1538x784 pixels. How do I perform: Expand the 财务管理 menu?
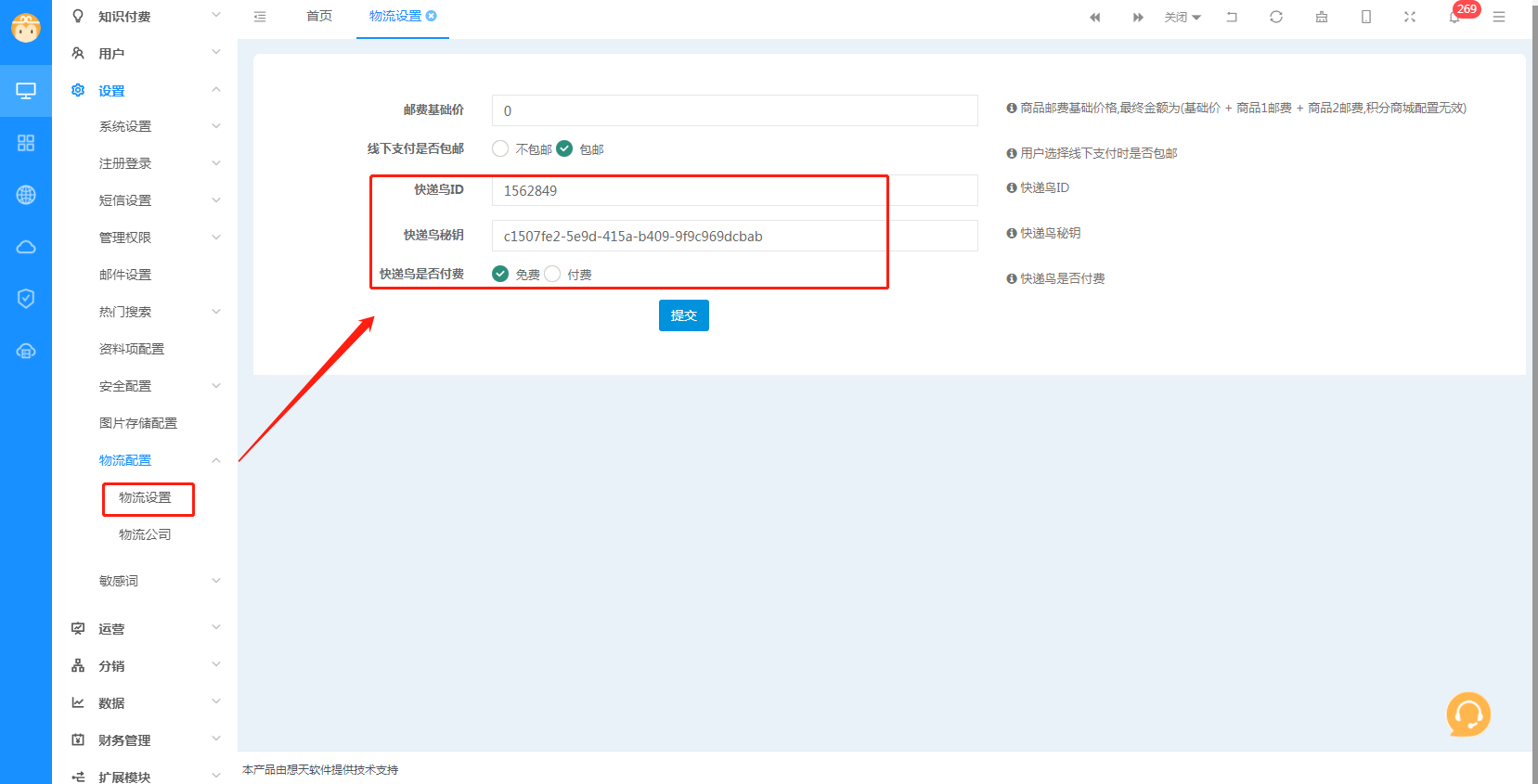pyautogui.click(x=216, y=739)
